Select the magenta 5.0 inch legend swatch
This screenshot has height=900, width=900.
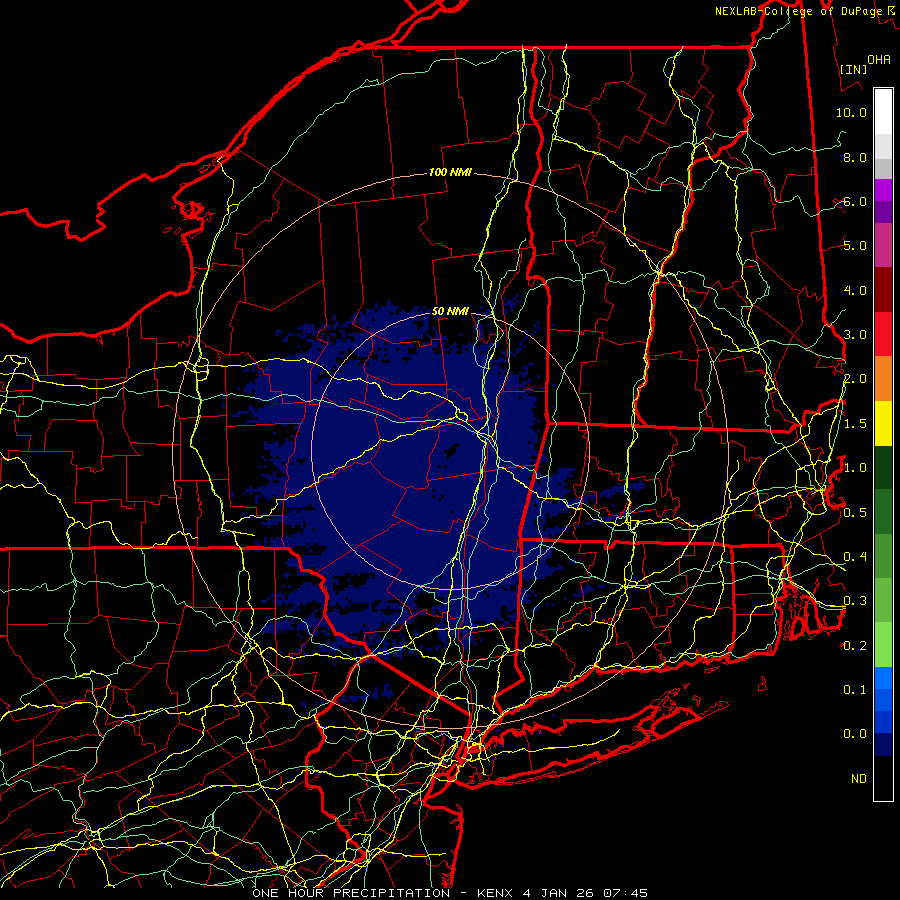click(x=883, y=245)
